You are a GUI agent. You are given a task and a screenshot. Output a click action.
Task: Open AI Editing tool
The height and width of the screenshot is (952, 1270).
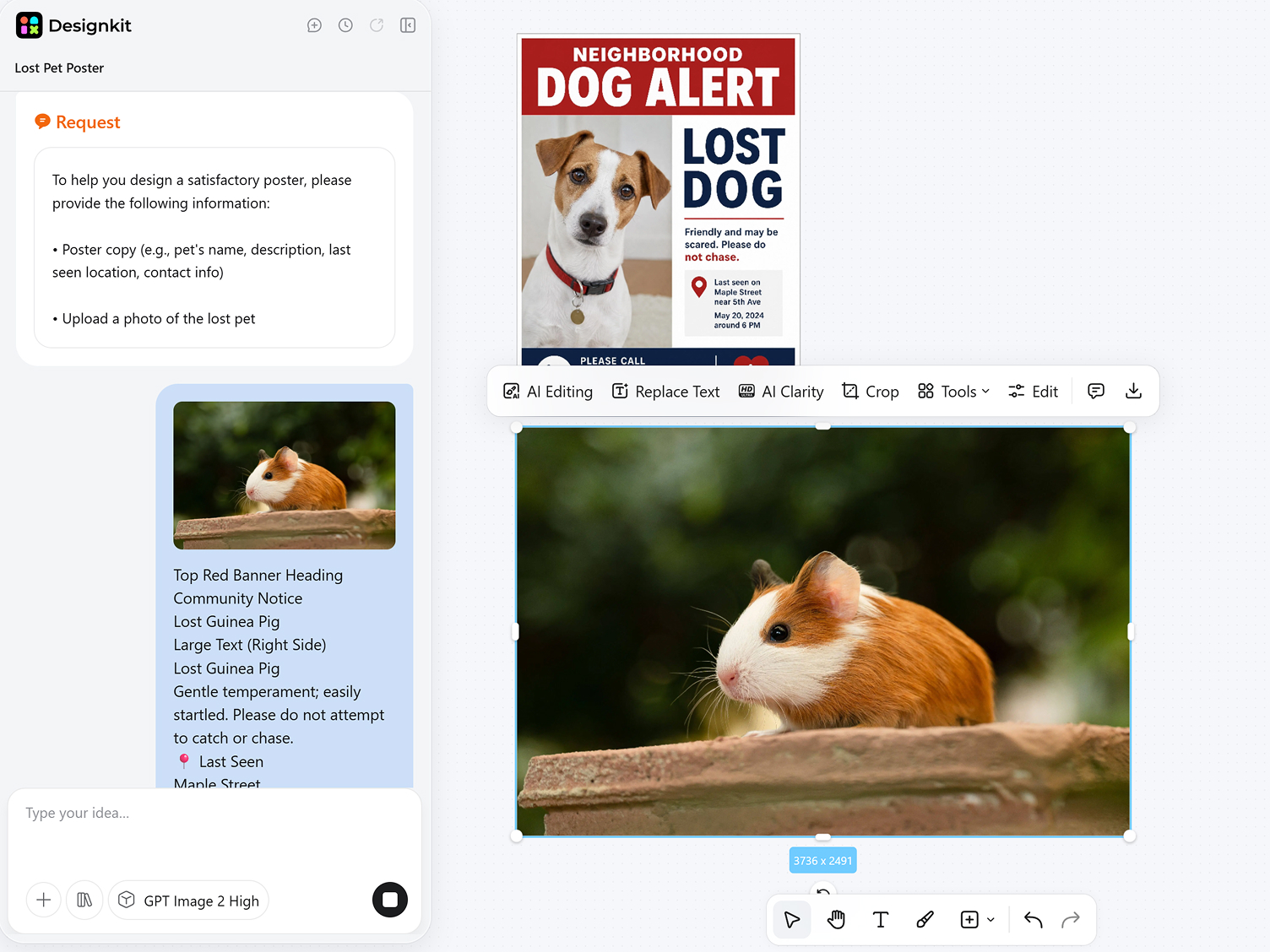[x=548, y=392]
